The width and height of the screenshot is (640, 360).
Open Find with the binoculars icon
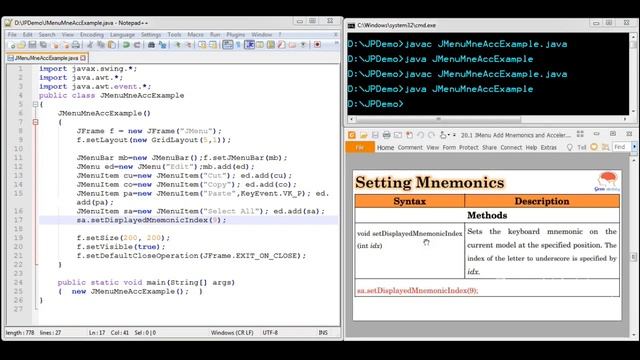(151, 45)
